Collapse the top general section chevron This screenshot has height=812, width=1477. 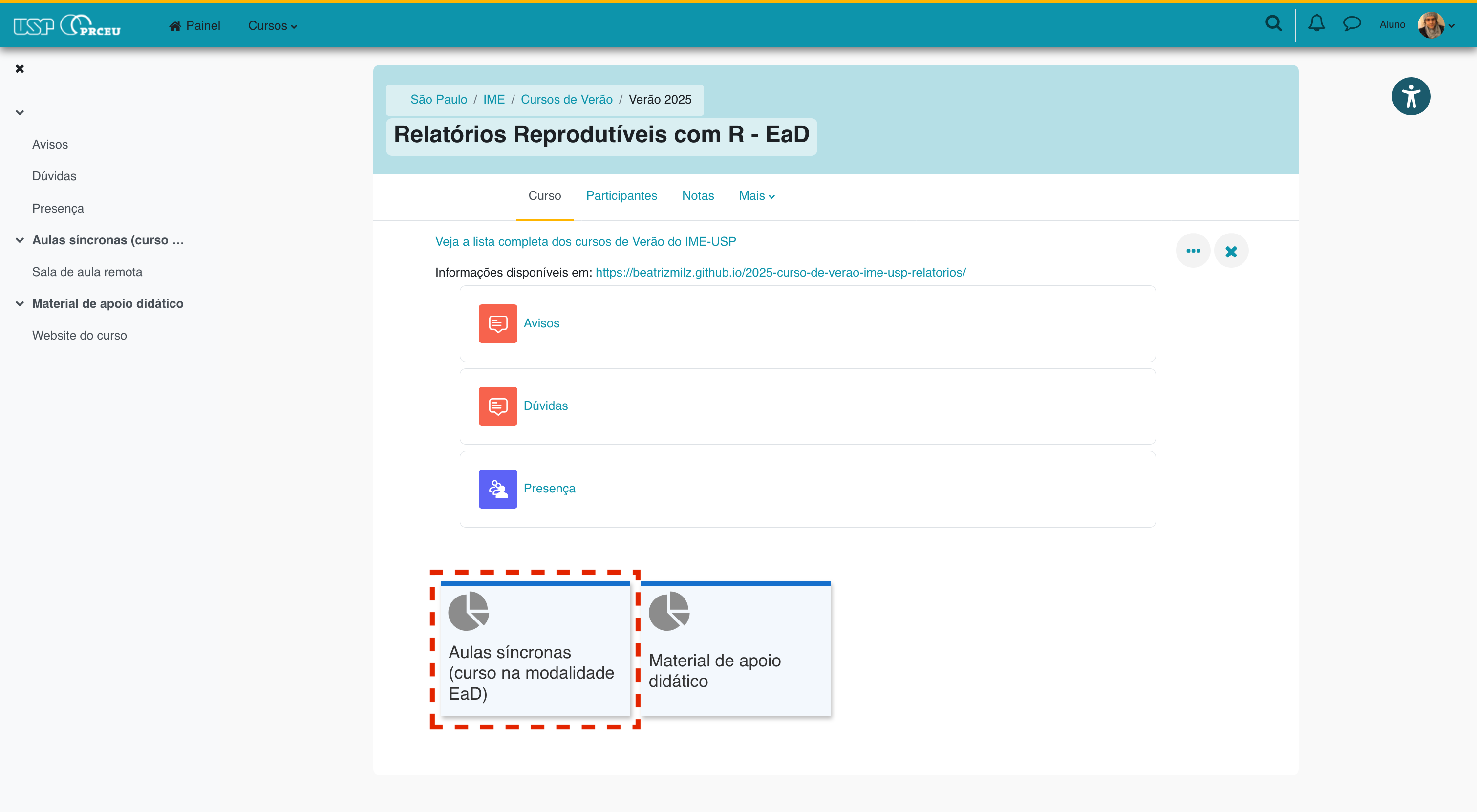[20, 112]
